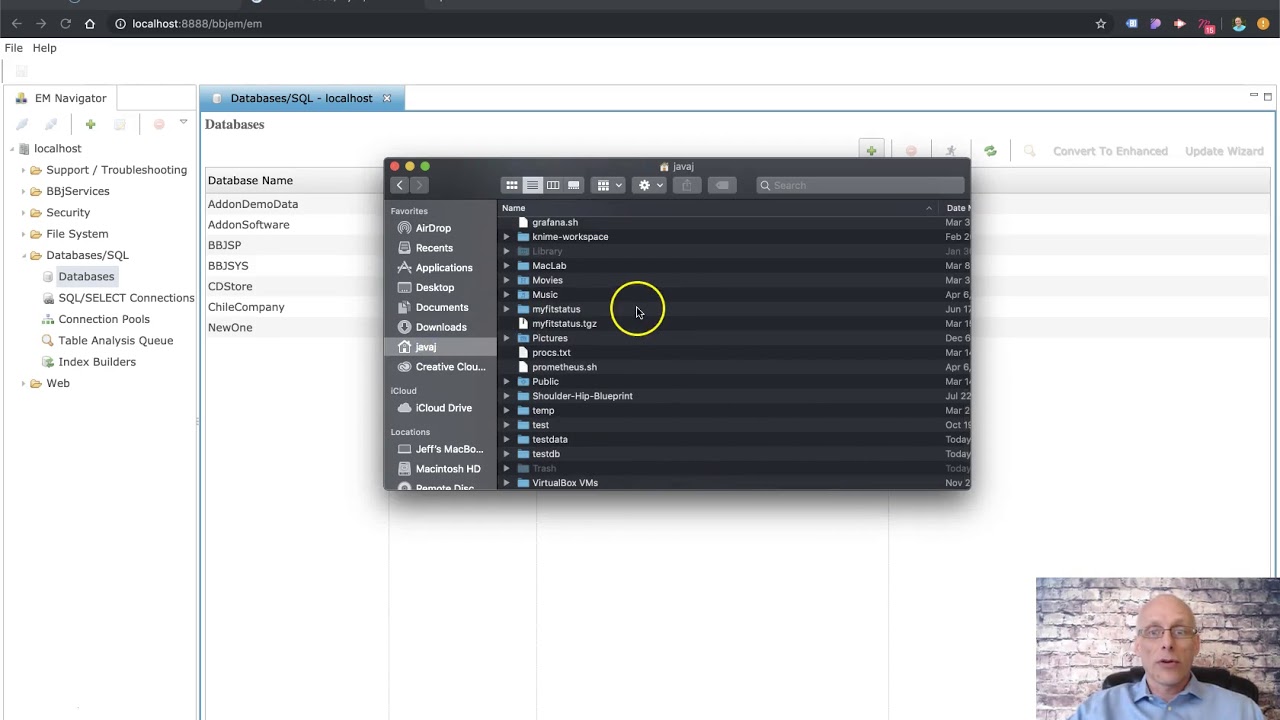Viewport: 1280px width, 720px height.
Task: Expand Support / Troubleshooting tree node
Action: pyautogui.click(x=23, y=170)
